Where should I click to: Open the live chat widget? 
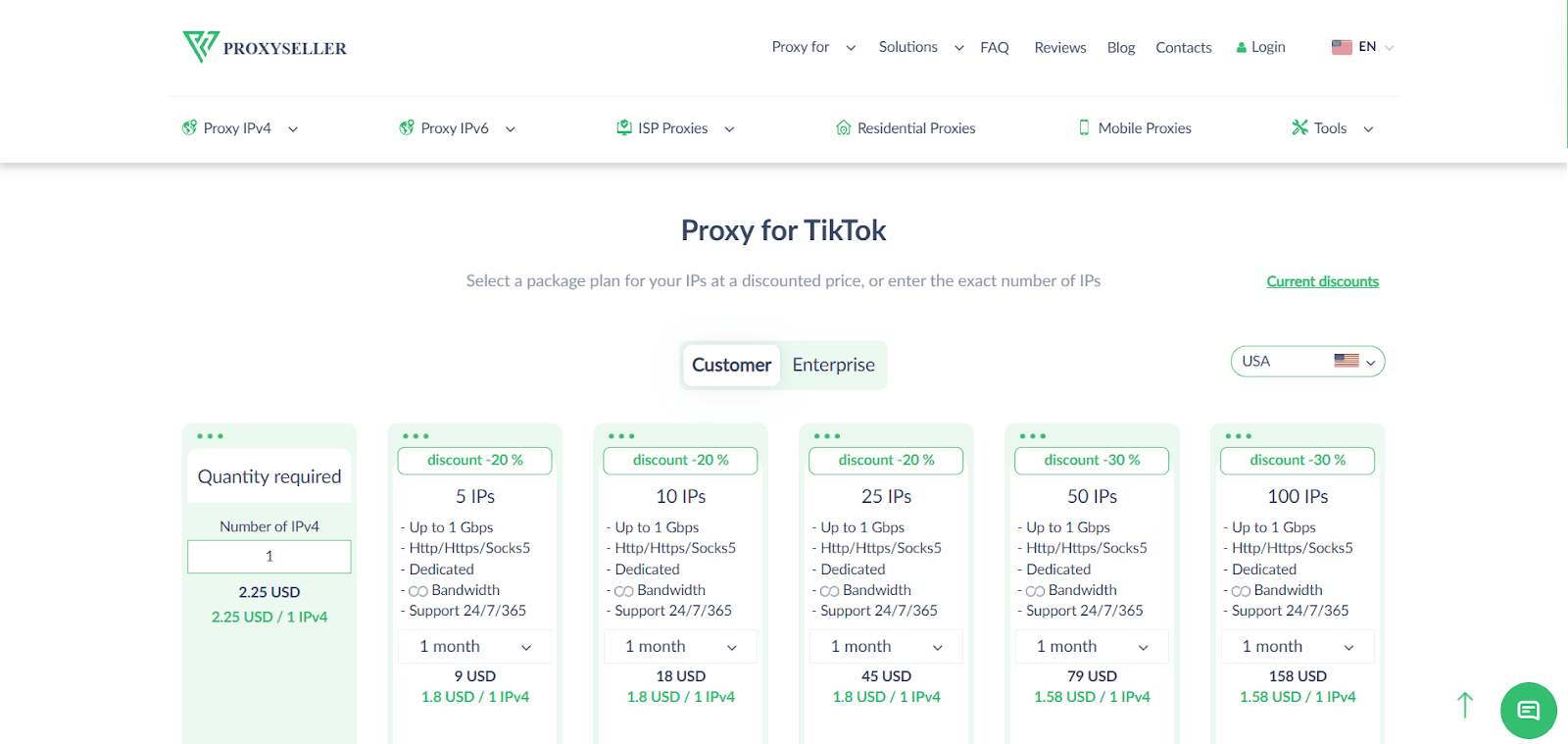pyautogui.click(x=1529, y=710)
